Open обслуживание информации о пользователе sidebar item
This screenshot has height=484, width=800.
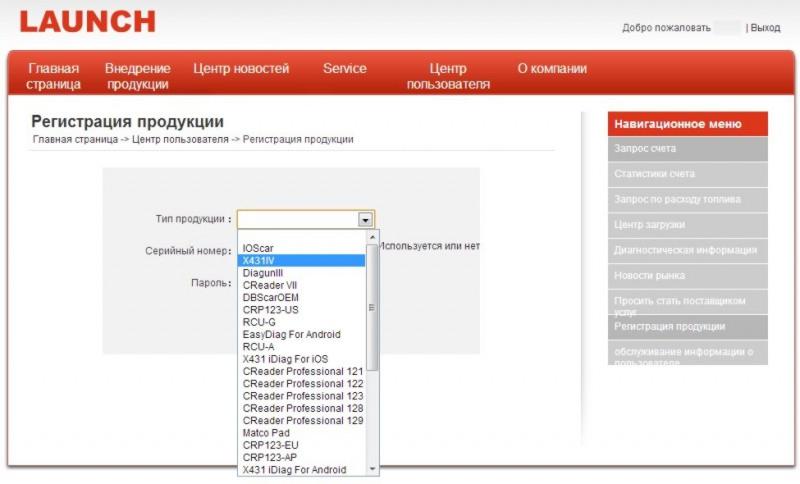click(x=688, y=353)
